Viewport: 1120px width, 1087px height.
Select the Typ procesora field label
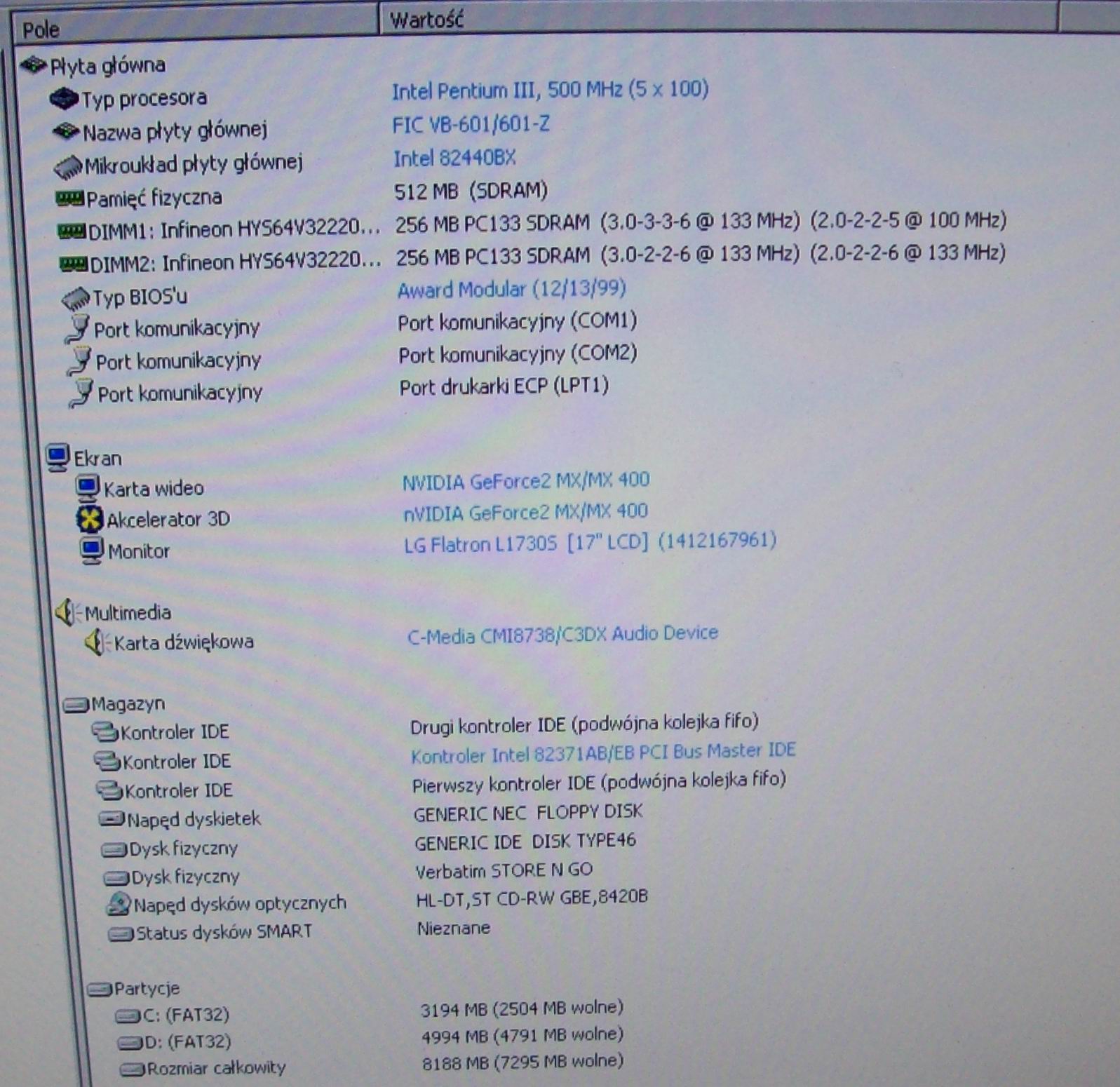click(x=144, y=98)
